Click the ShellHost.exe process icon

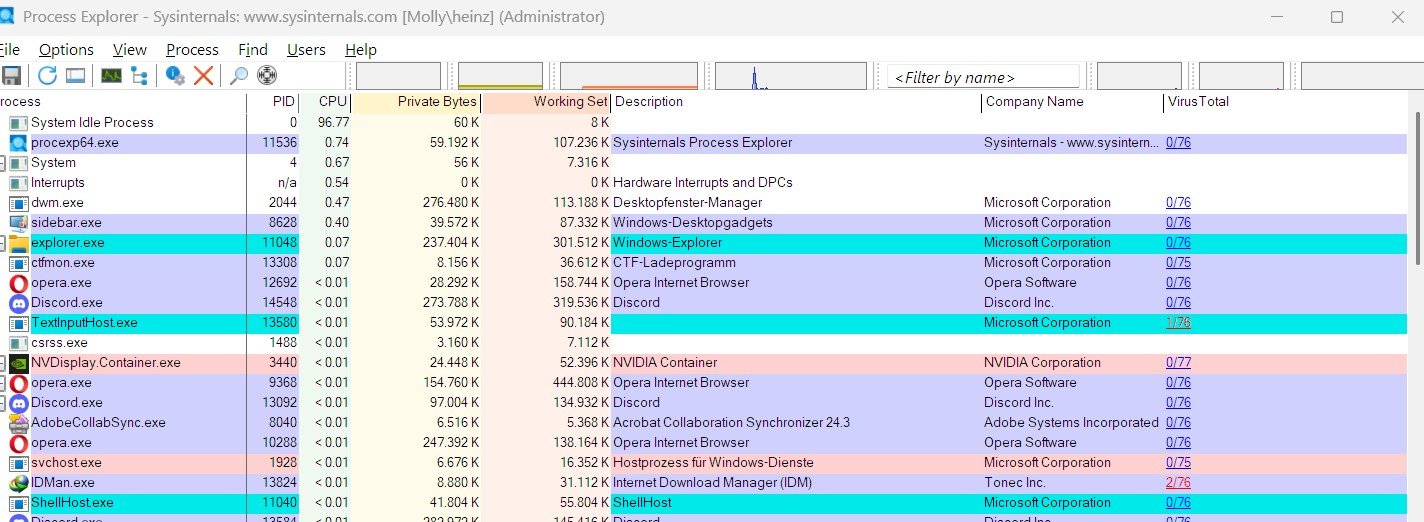coord(18,503)
